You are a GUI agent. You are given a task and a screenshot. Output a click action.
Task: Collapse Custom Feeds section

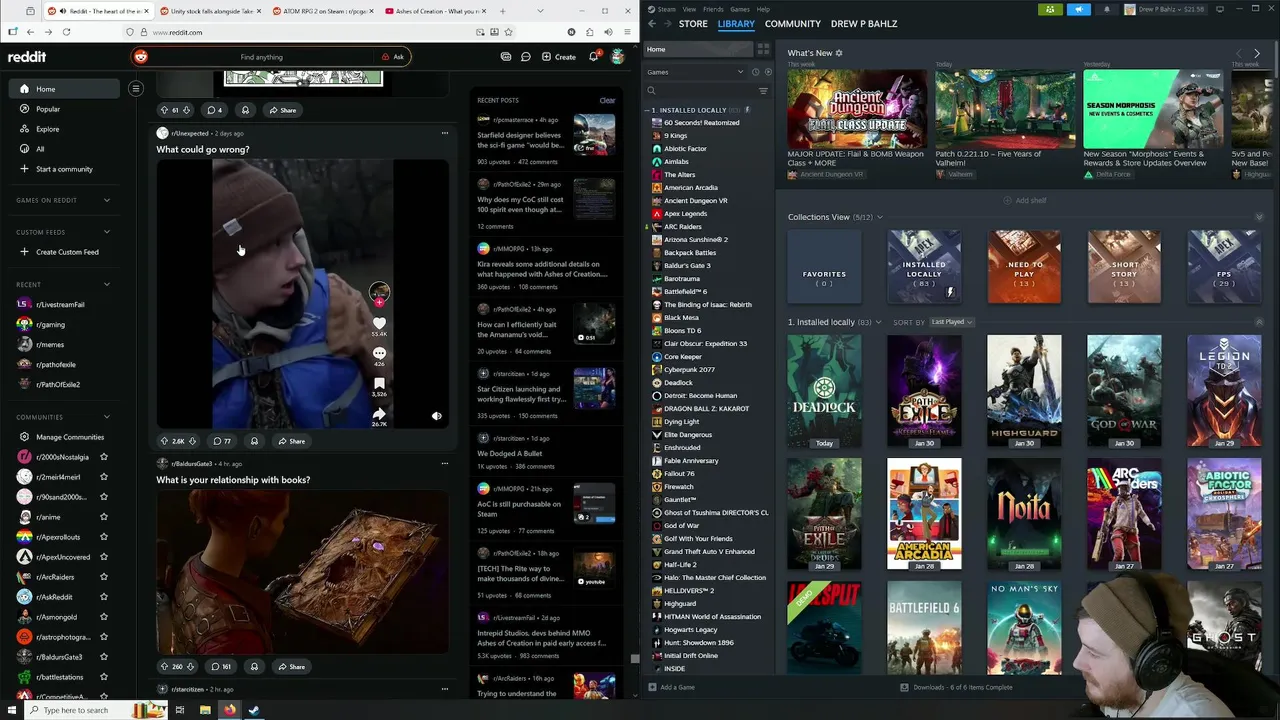click(x=107, y=232)
